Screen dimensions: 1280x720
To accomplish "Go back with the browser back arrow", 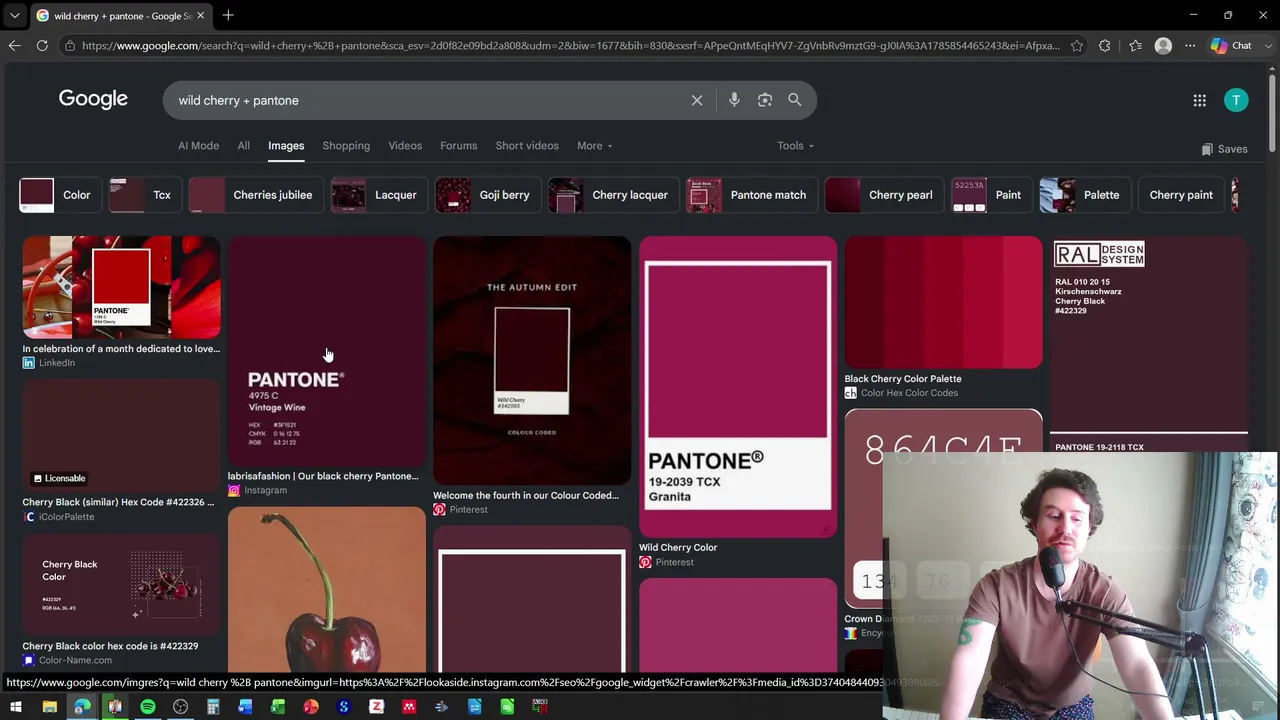I will 14,45.
